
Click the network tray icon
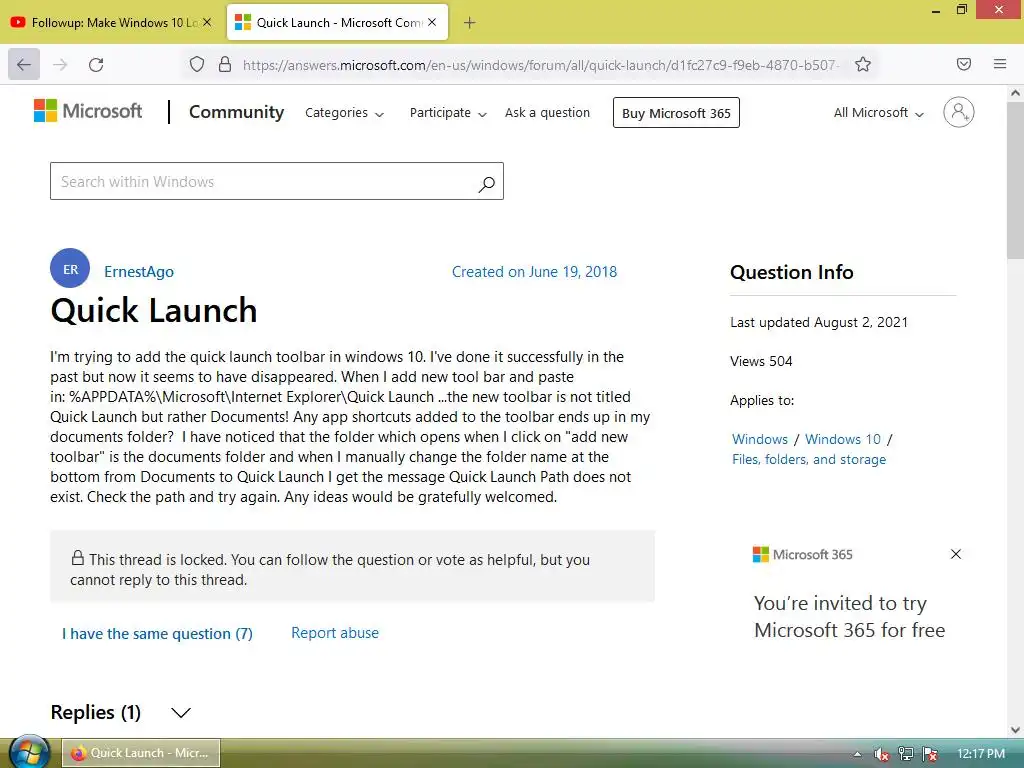tap(906, 754)
